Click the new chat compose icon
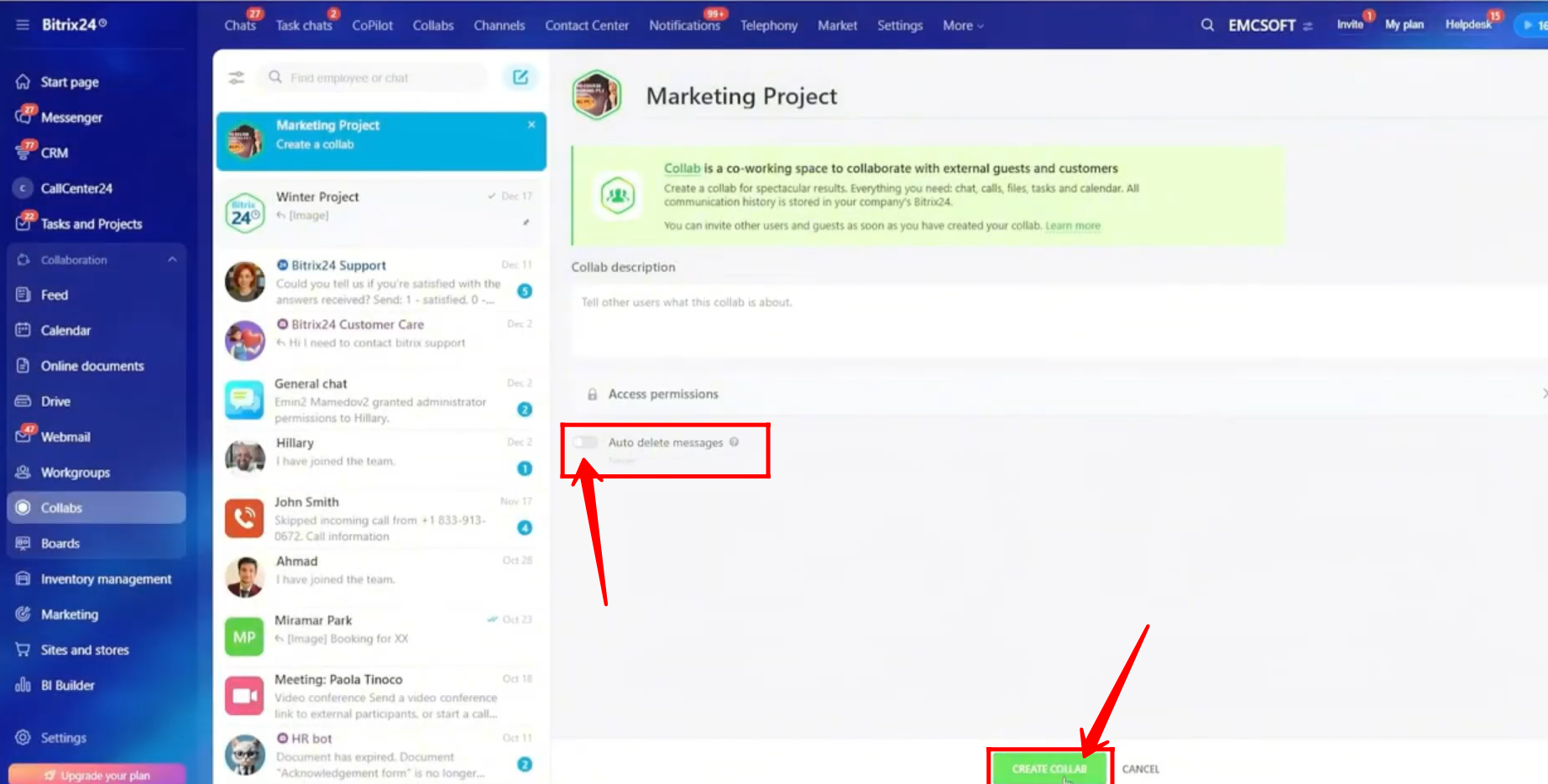This screenshot has height=784, width=1548. click(x=520, y=77)
